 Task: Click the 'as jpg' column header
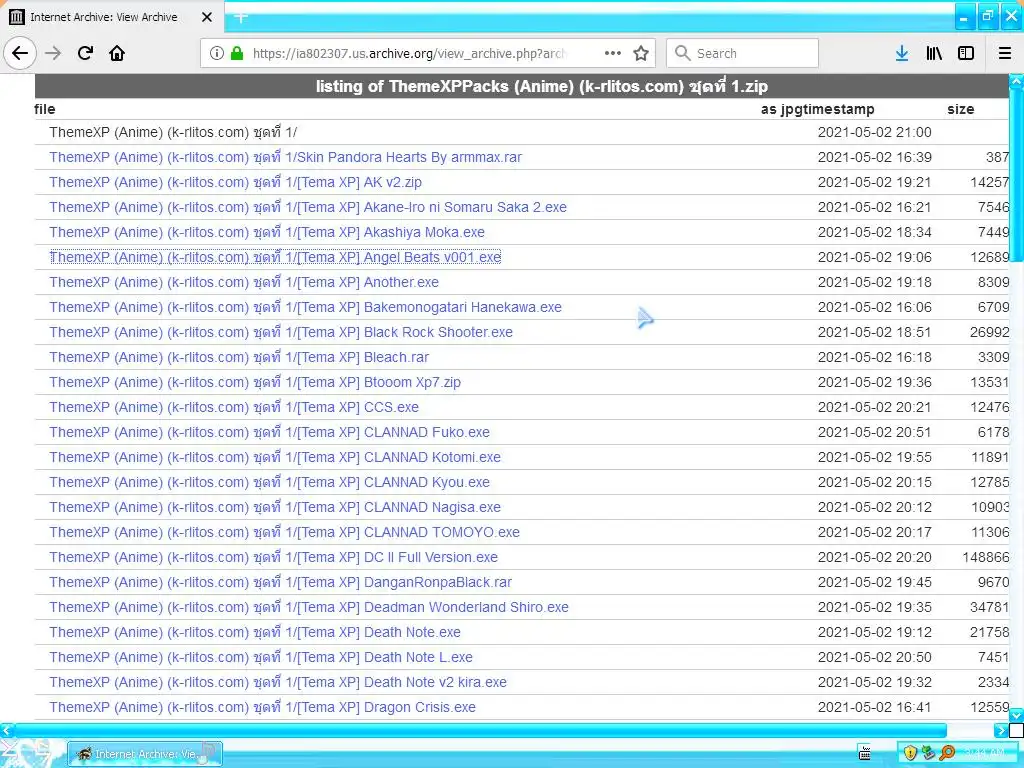click(781, 109)
